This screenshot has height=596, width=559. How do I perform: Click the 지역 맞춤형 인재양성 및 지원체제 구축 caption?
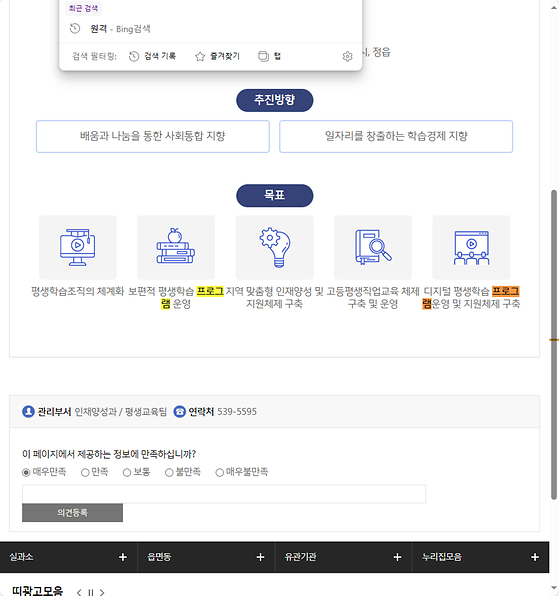(274, 298)
